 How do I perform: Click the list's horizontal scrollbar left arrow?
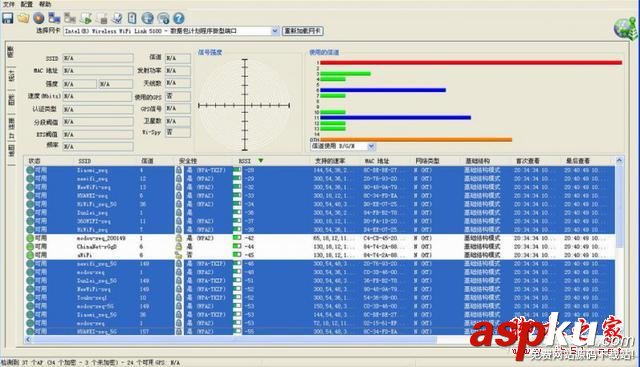(x=28, y=339)
